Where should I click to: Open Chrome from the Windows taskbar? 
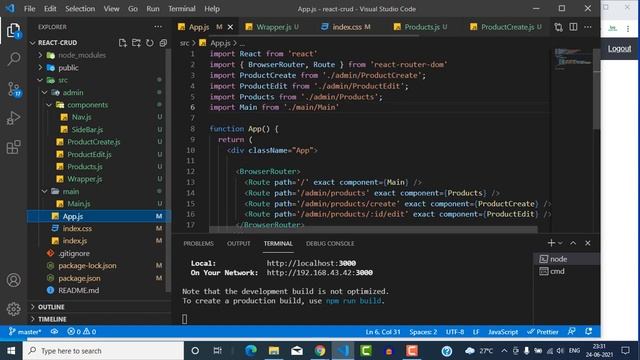coord(320,351)
